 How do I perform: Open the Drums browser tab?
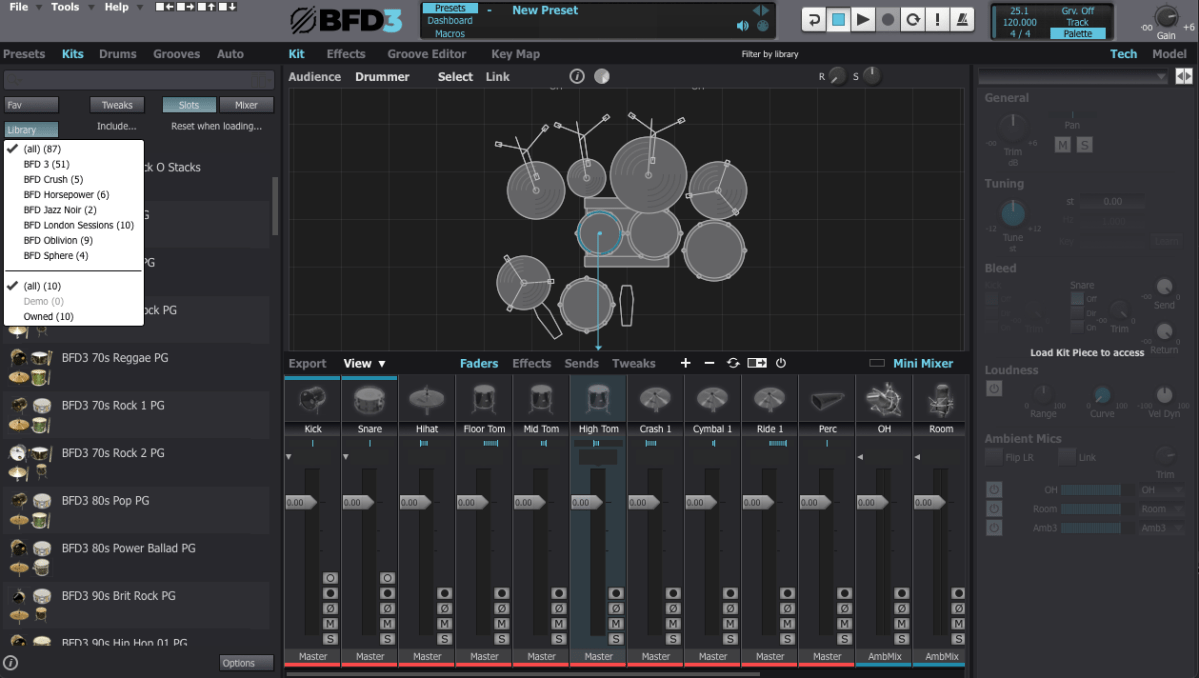click(x=117, y=54)
